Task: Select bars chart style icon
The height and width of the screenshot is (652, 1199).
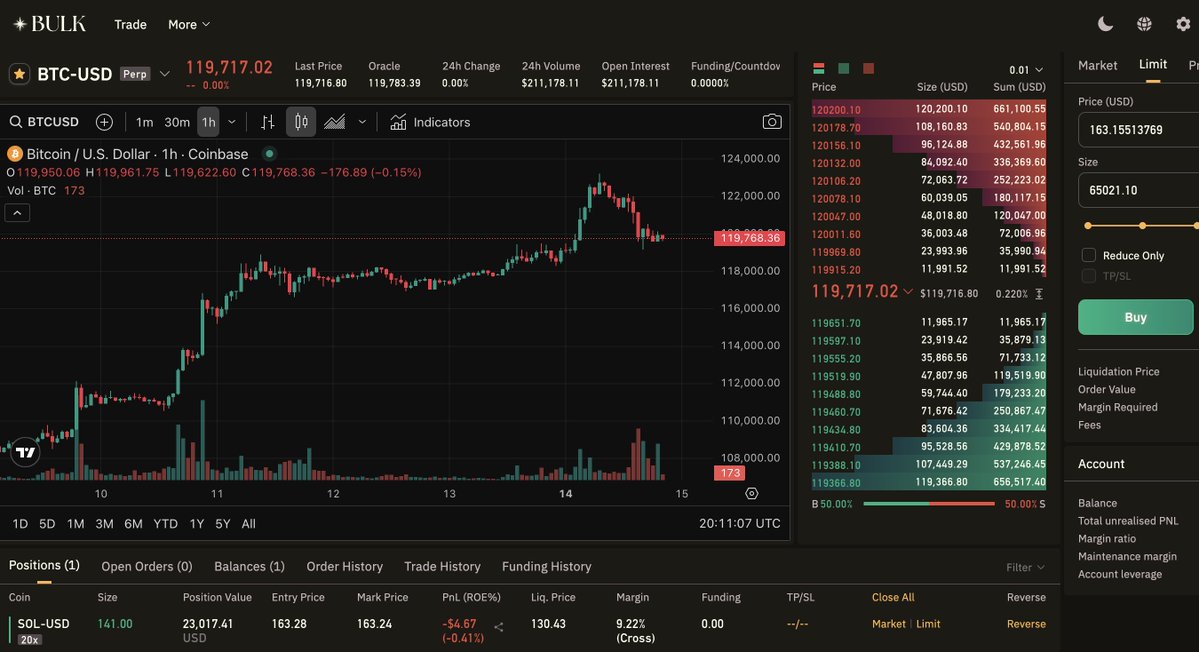Action: pyautogui.click(x=268, y=122)
